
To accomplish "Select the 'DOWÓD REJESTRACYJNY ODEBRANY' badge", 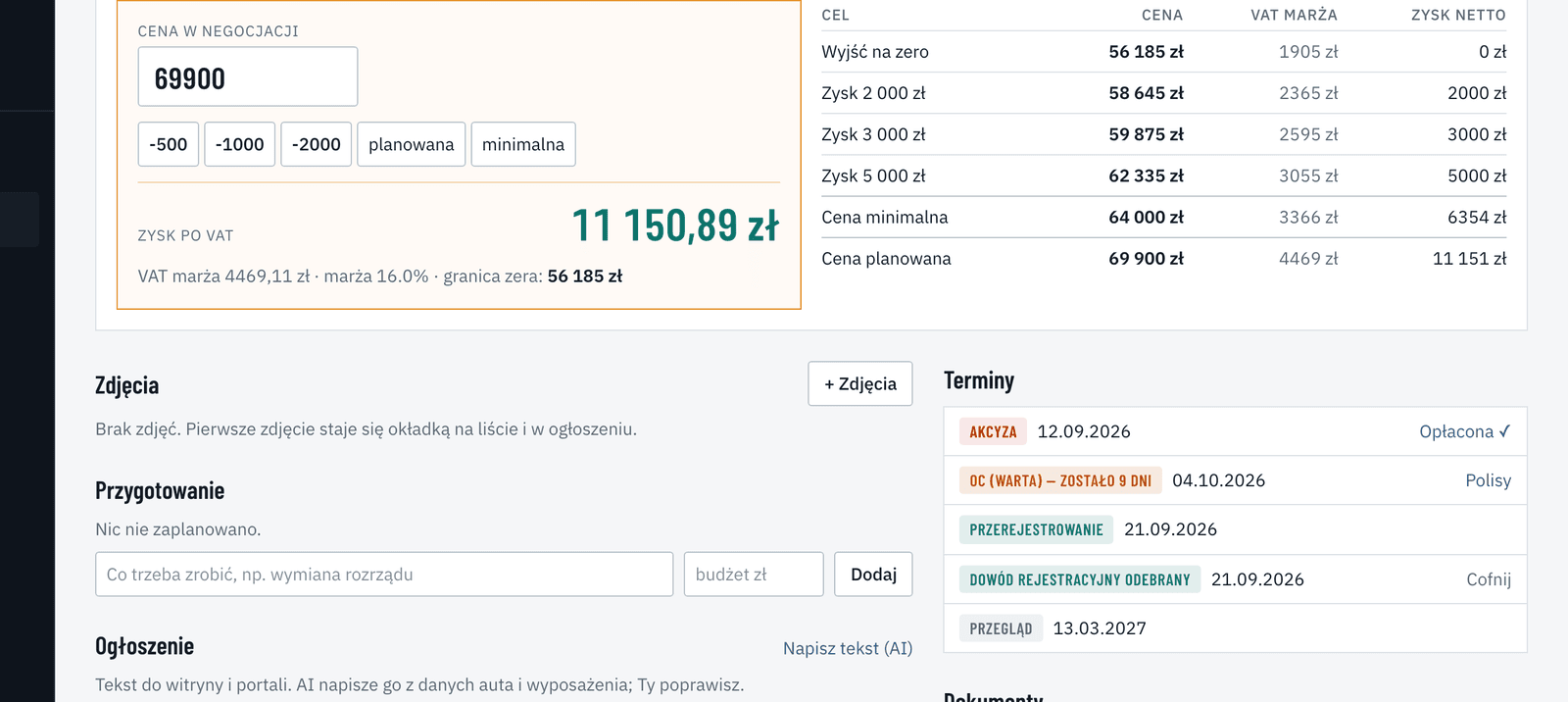I will click(1080, 579).
